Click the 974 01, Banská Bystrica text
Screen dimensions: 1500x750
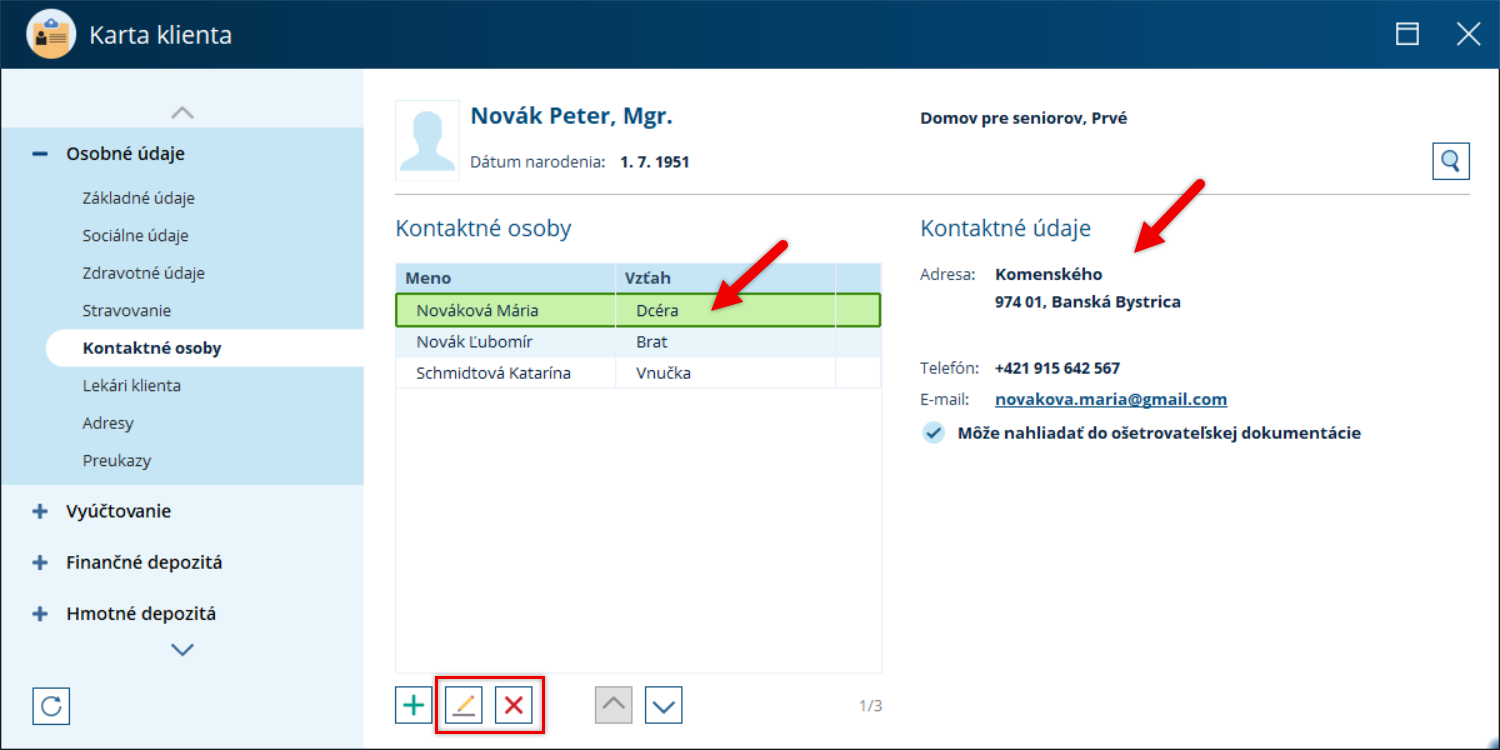[1088, 301]
